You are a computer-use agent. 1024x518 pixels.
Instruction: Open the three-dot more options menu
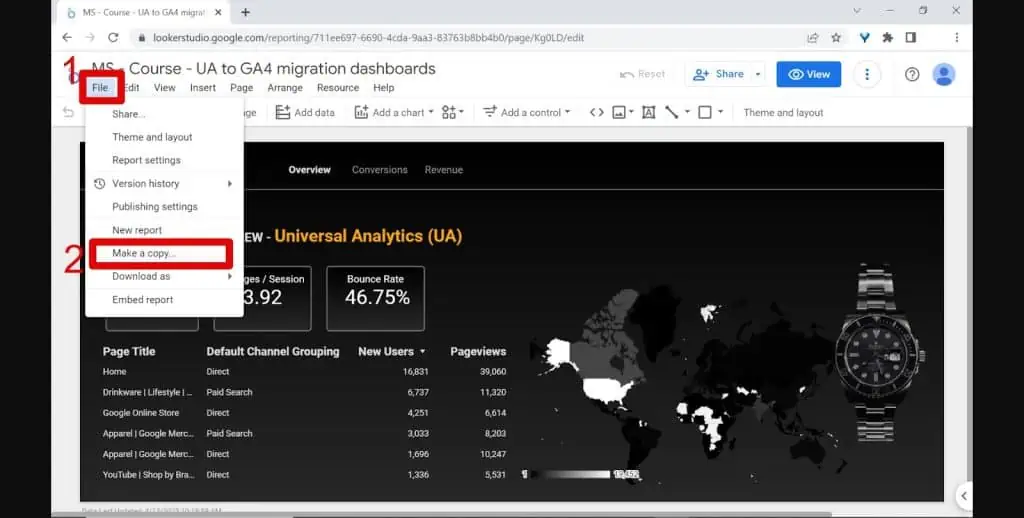pyautogui.click(x=867, y=74)
